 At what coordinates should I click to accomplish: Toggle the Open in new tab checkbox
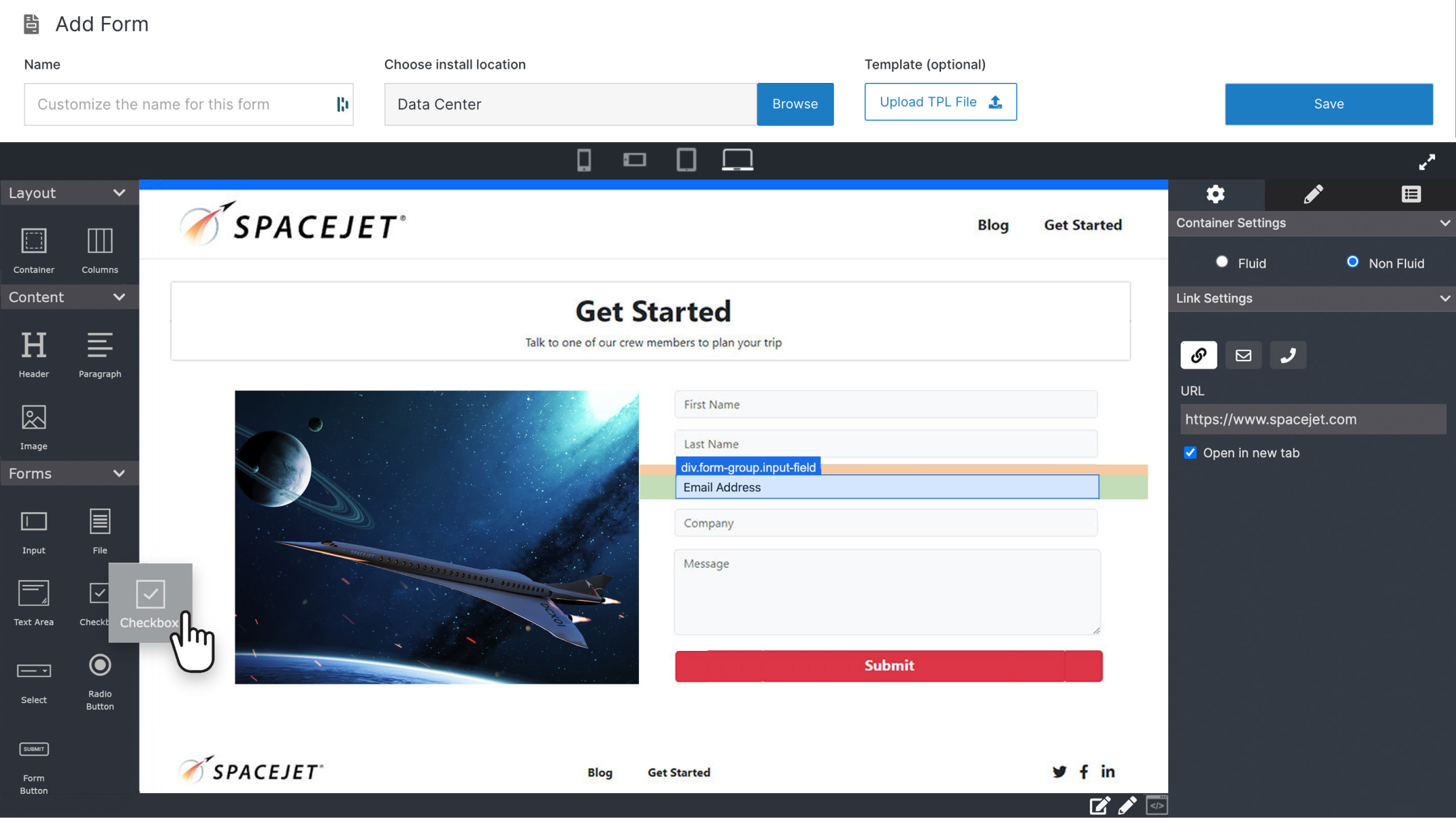click(1190, 453)
